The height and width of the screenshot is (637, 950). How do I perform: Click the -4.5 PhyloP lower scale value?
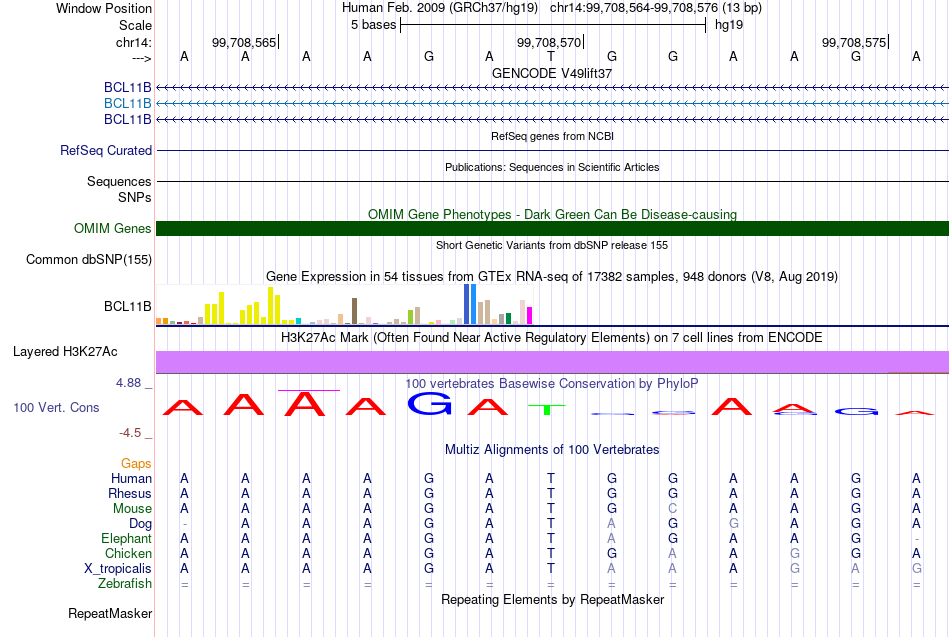click(130, 433)
